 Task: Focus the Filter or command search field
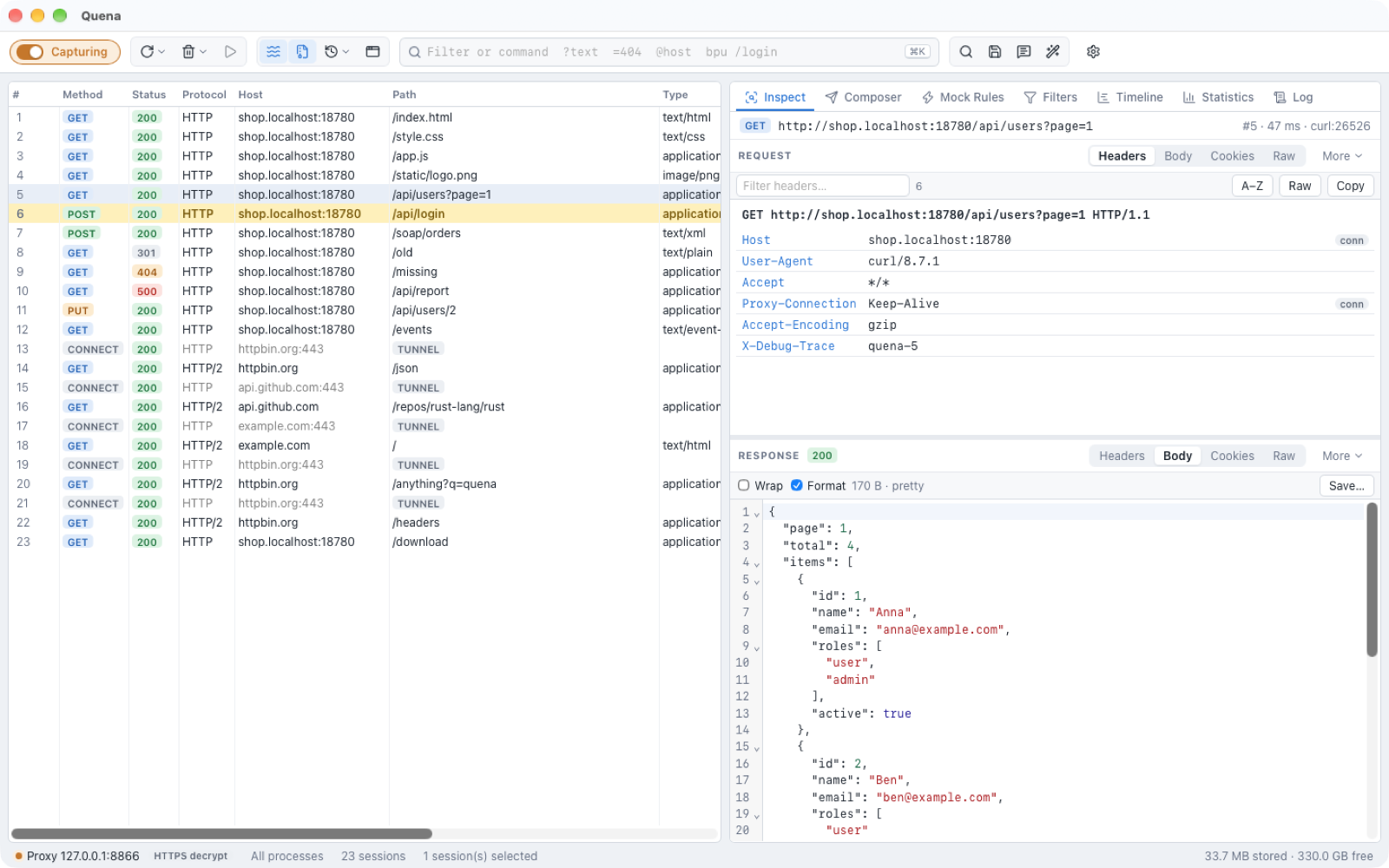(x=668, y=52)
